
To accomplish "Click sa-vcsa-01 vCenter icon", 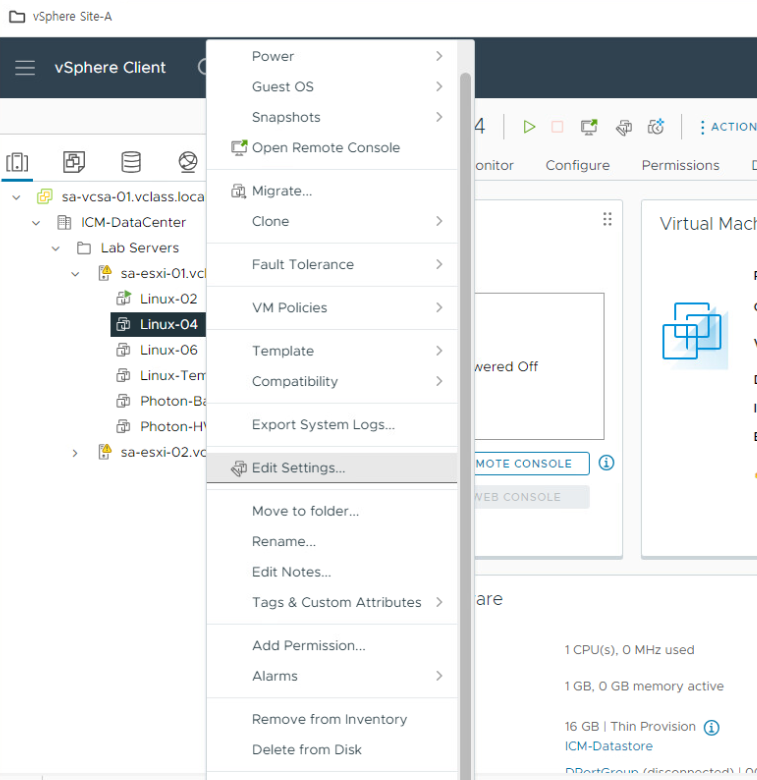I will [x=45, y=196].
